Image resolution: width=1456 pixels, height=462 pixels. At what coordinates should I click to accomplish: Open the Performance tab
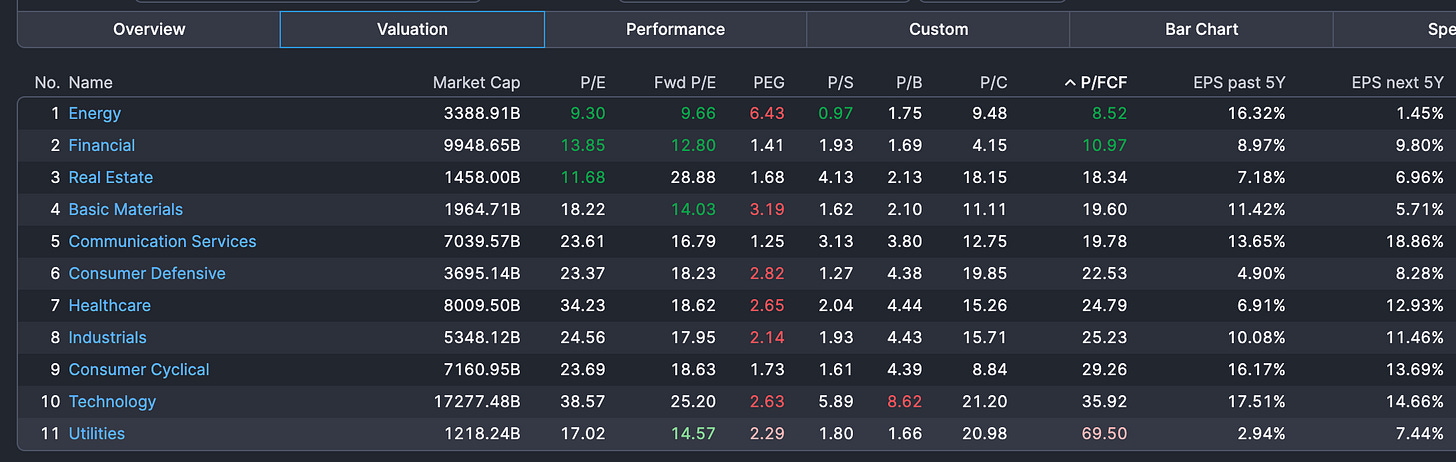click(x=675, y=29)
